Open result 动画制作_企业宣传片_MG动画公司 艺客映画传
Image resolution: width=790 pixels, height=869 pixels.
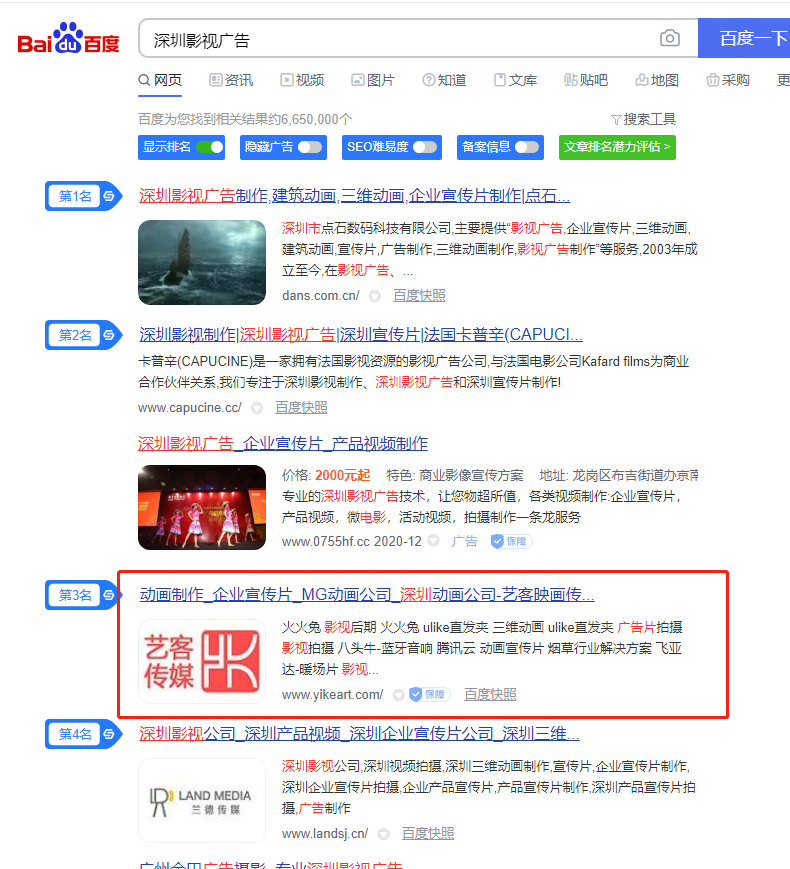pyautogui.click(x=366, y=595)
